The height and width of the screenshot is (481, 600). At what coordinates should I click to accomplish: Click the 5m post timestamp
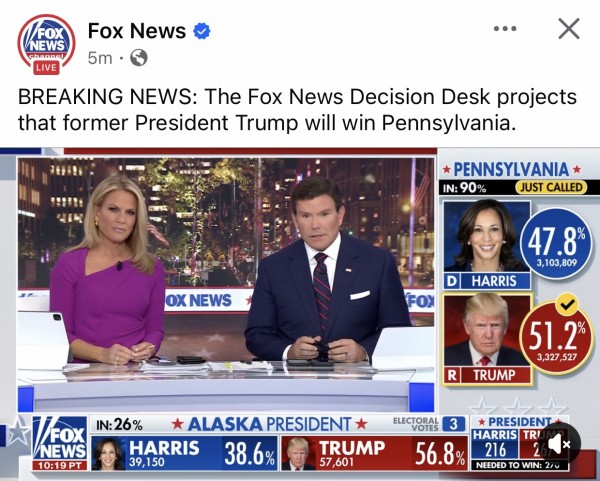point(100,58)
